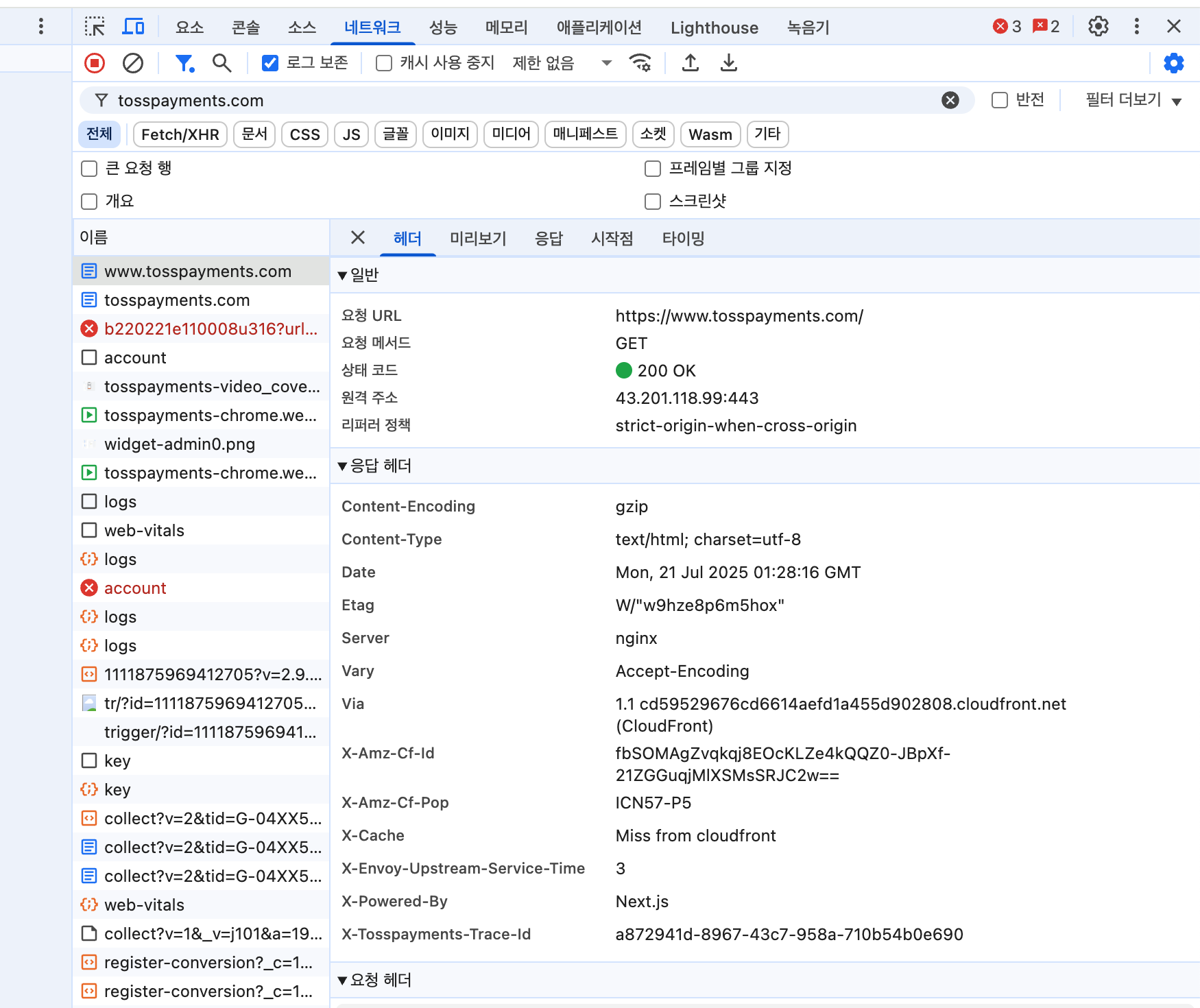Screen dimensions: 1200x1008
Task: Check 프레임별 그룹 지정 checkbox
Action: pyautogui.click(x=653, y=169)
